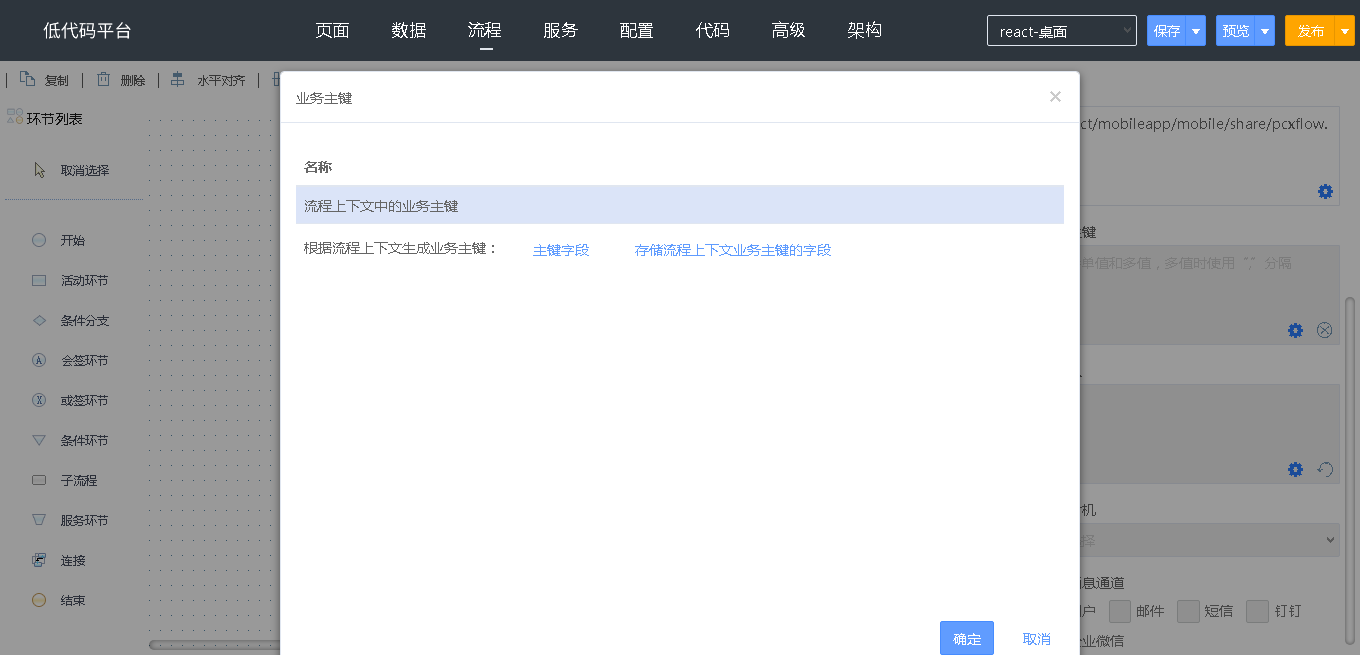Click gear icon in the business key field

[1295, 330]
